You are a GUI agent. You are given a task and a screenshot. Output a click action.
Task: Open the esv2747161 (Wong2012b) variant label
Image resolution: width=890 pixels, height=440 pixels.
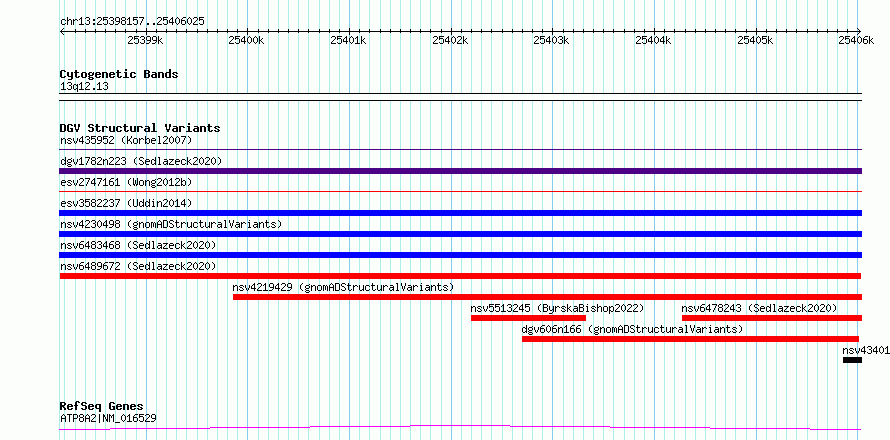(x=126, y=182)
